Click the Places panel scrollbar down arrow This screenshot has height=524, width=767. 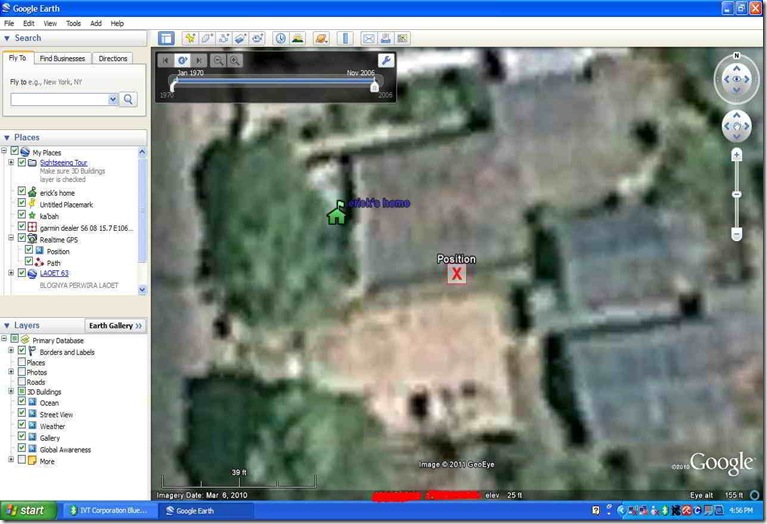tap(142, 289)
